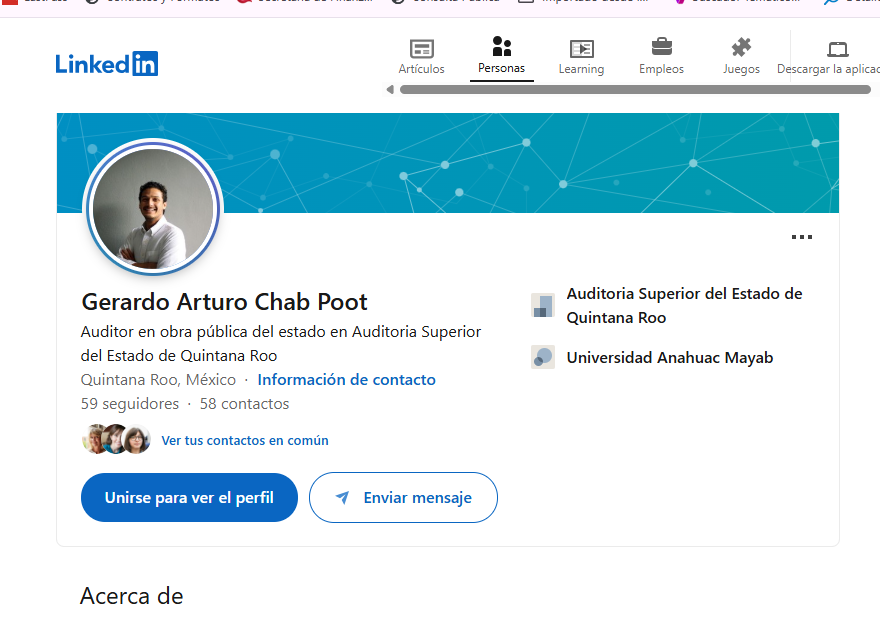The height and width of the screenshot is (617, 880).
Task: Open the three-dot more options menu
Action: coord(801,237)
